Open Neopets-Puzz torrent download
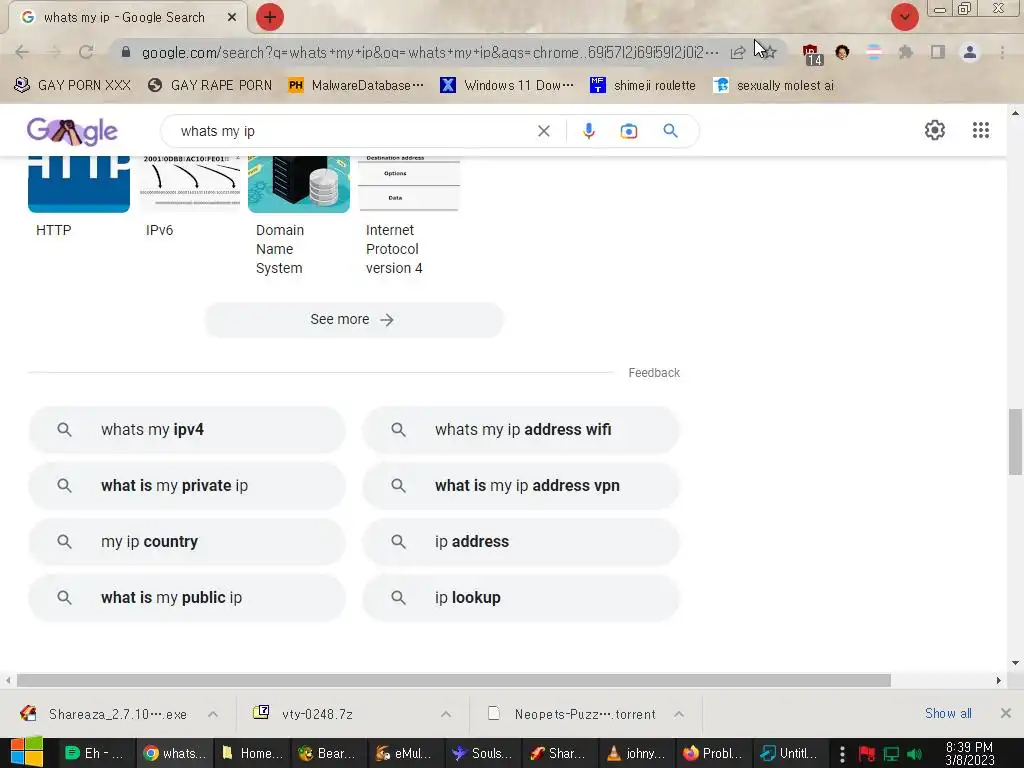The image size is (1024, 768). [x=571, y=714]
